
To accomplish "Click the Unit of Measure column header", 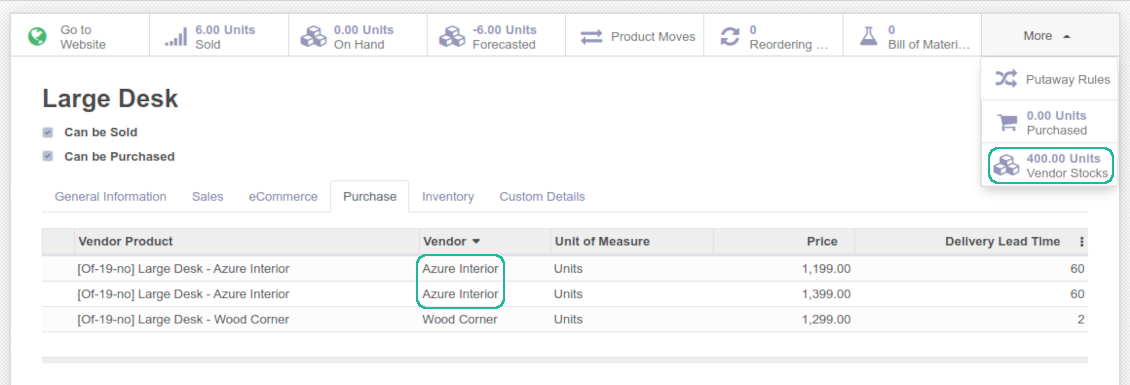I will pos(631,242).
